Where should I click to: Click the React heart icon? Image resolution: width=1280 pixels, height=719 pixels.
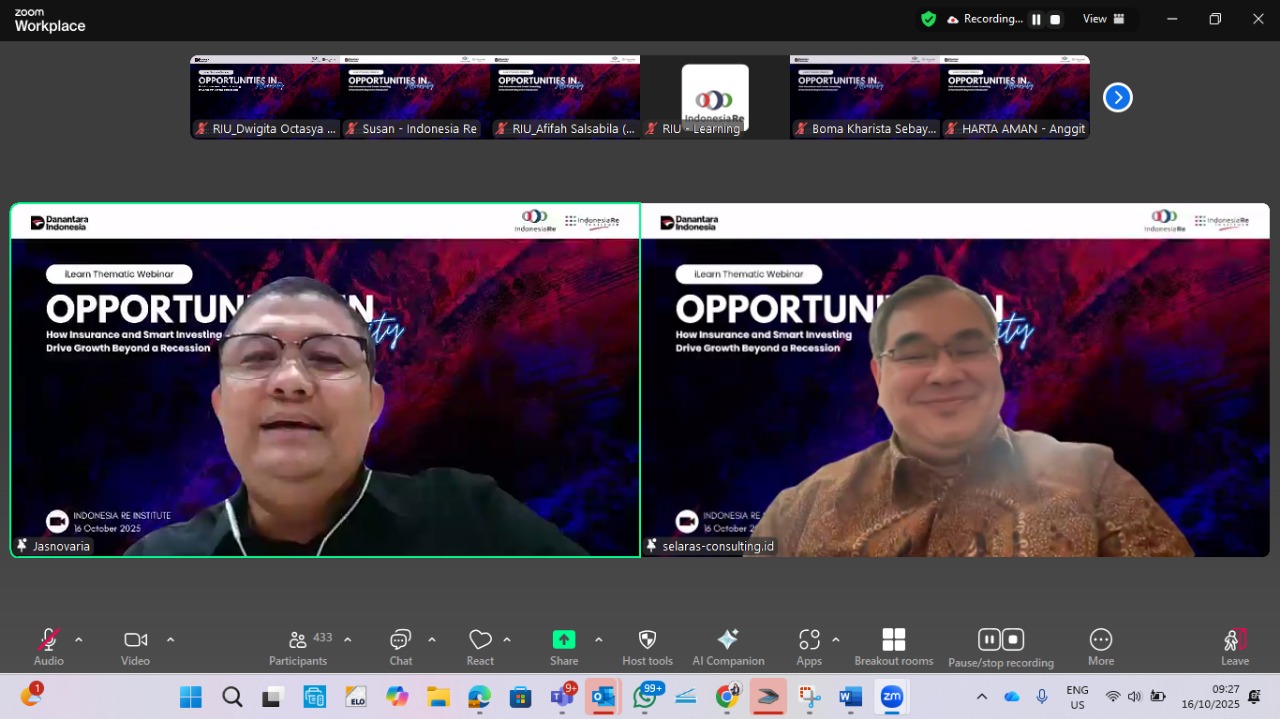point(480,646)
